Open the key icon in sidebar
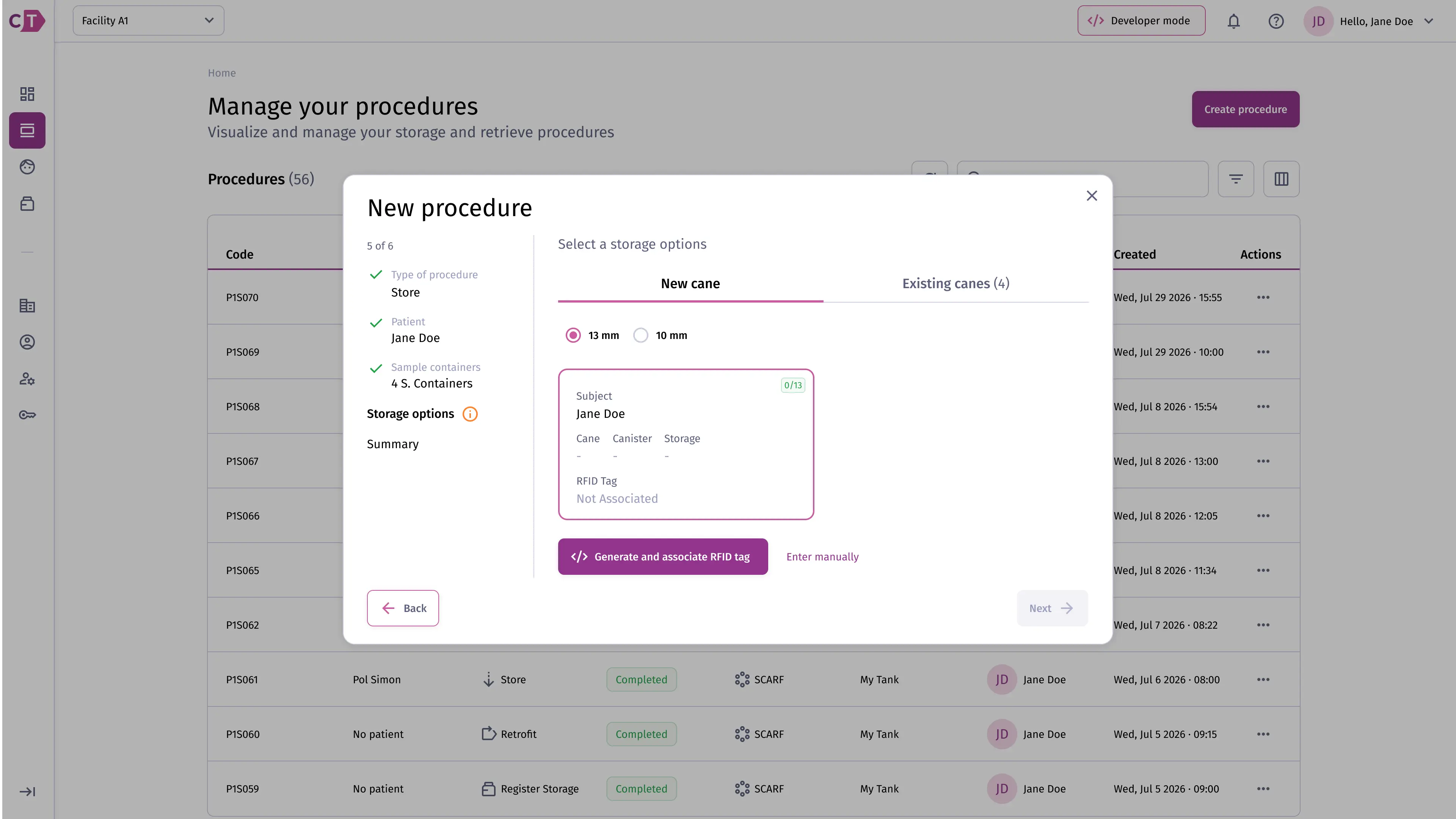Viewport: 1456px width, 819px height. [27, 415]
